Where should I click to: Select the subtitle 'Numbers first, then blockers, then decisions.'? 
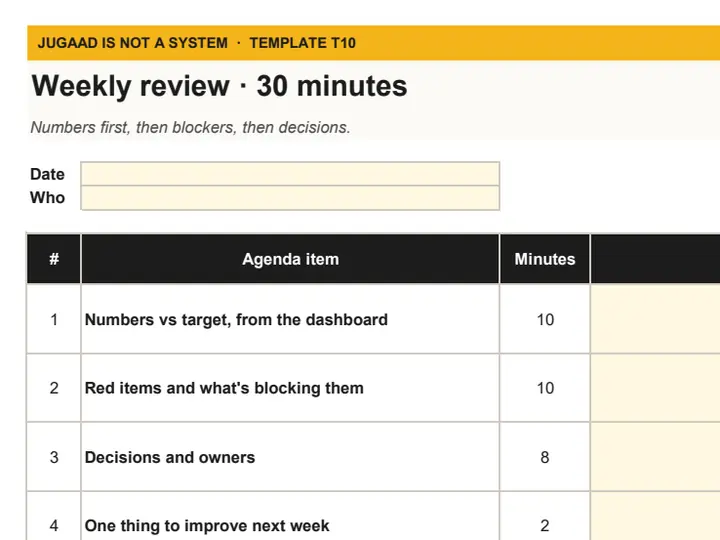(x=191, y=127)
